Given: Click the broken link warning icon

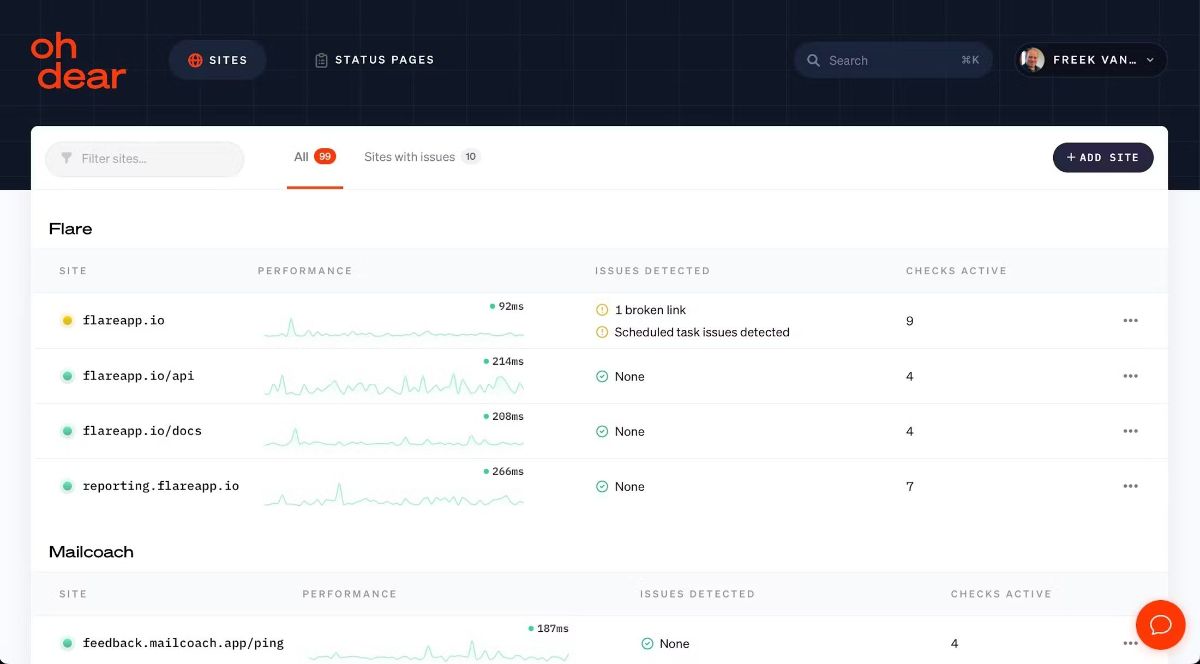Looking at the screenshot, I should [602, 310].
